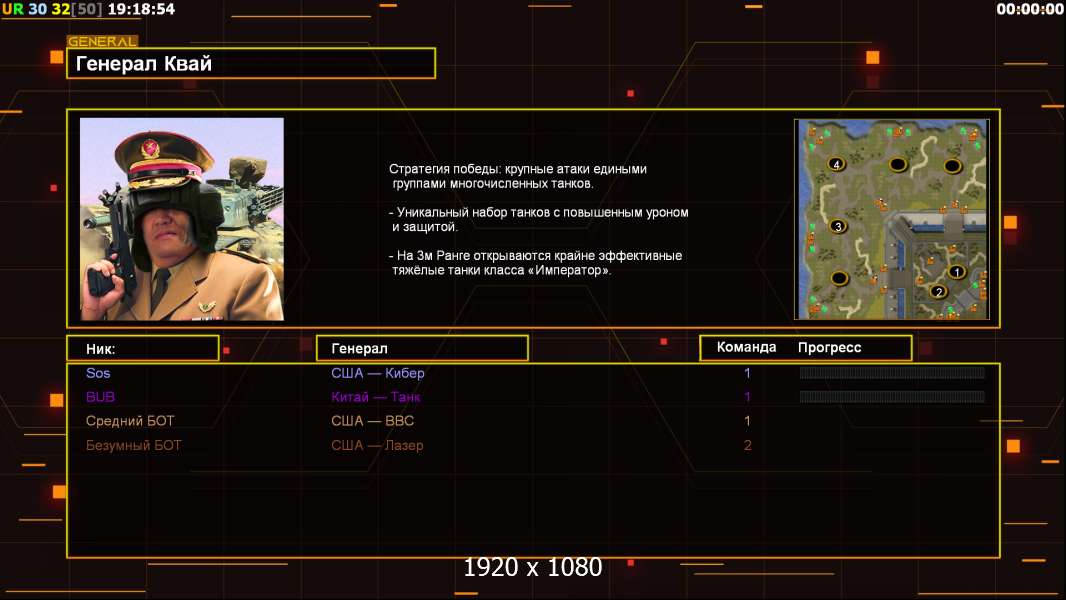The width and height of the screenshot is (1066, 600).
Task: Select the 'Ник:' column header
Action: [143, 349]
